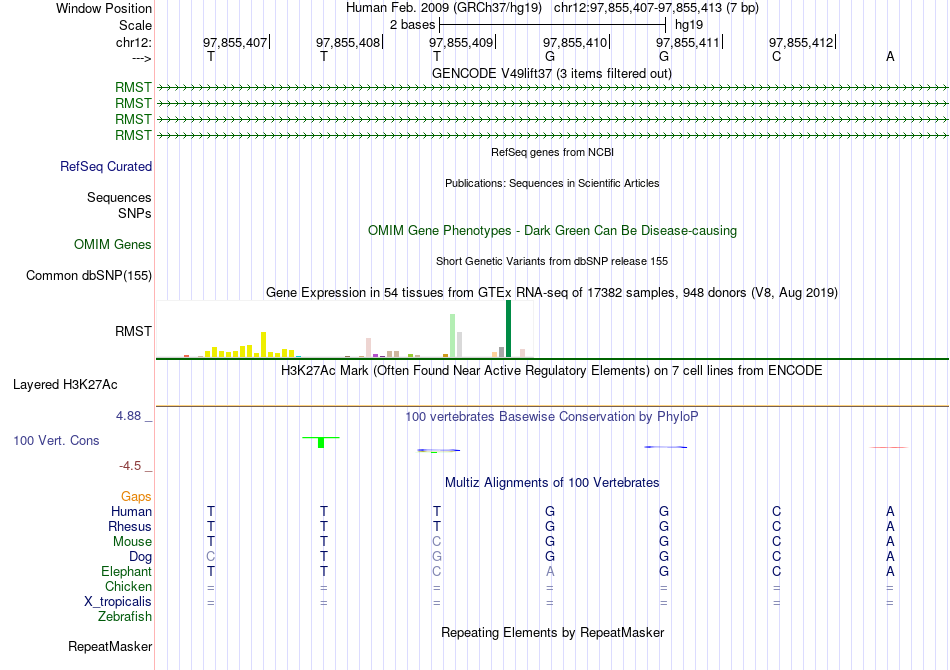Viewport: 950px width, 670px height.
Task: Click the SNPs track label
Action: (135, 213)
